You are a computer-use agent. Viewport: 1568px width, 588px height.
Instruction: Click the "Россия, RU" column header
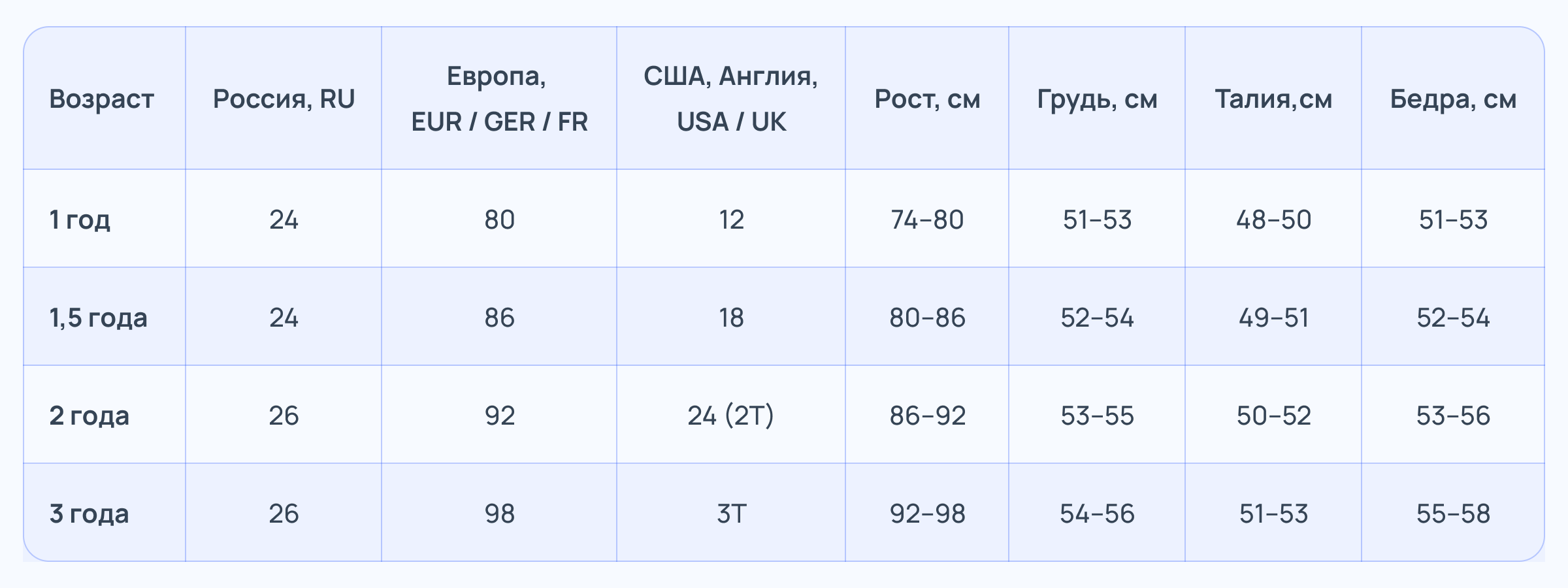coord(284,99)
